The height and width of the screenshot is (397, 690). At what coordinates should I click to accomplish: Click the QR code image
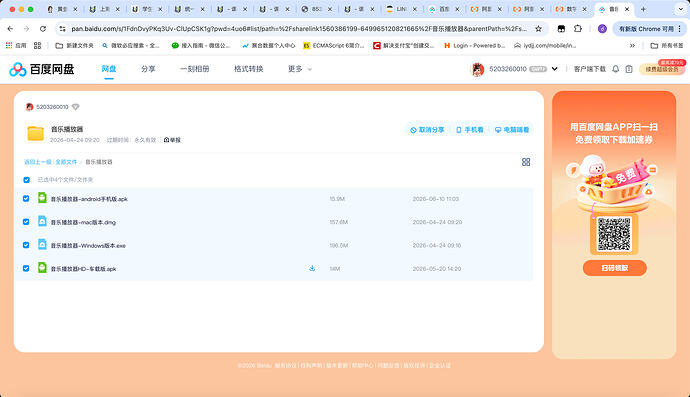[614, 234]
